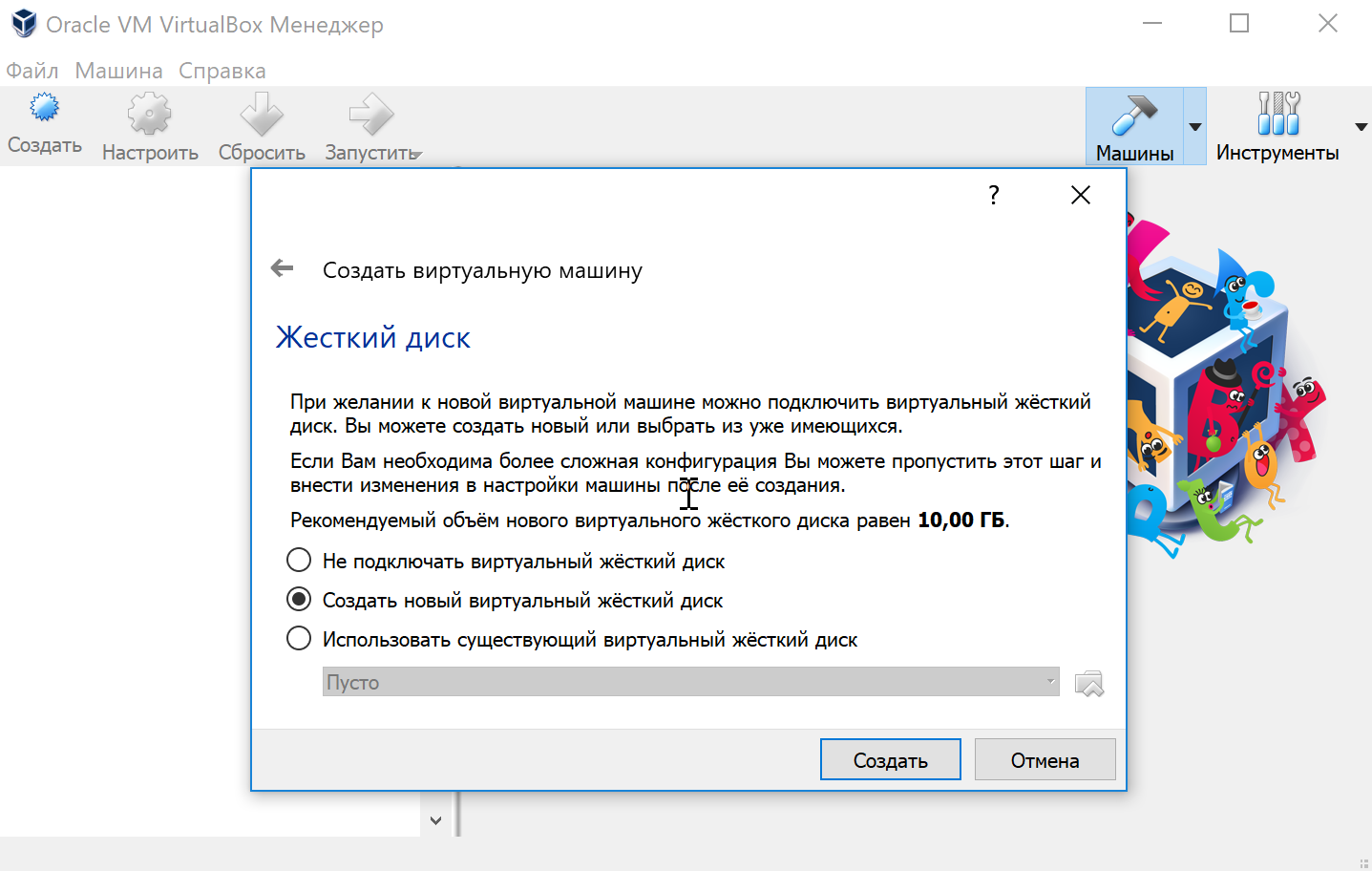Go back using the wizard back arrow
1372x871 pixels.
click(282, 268)
